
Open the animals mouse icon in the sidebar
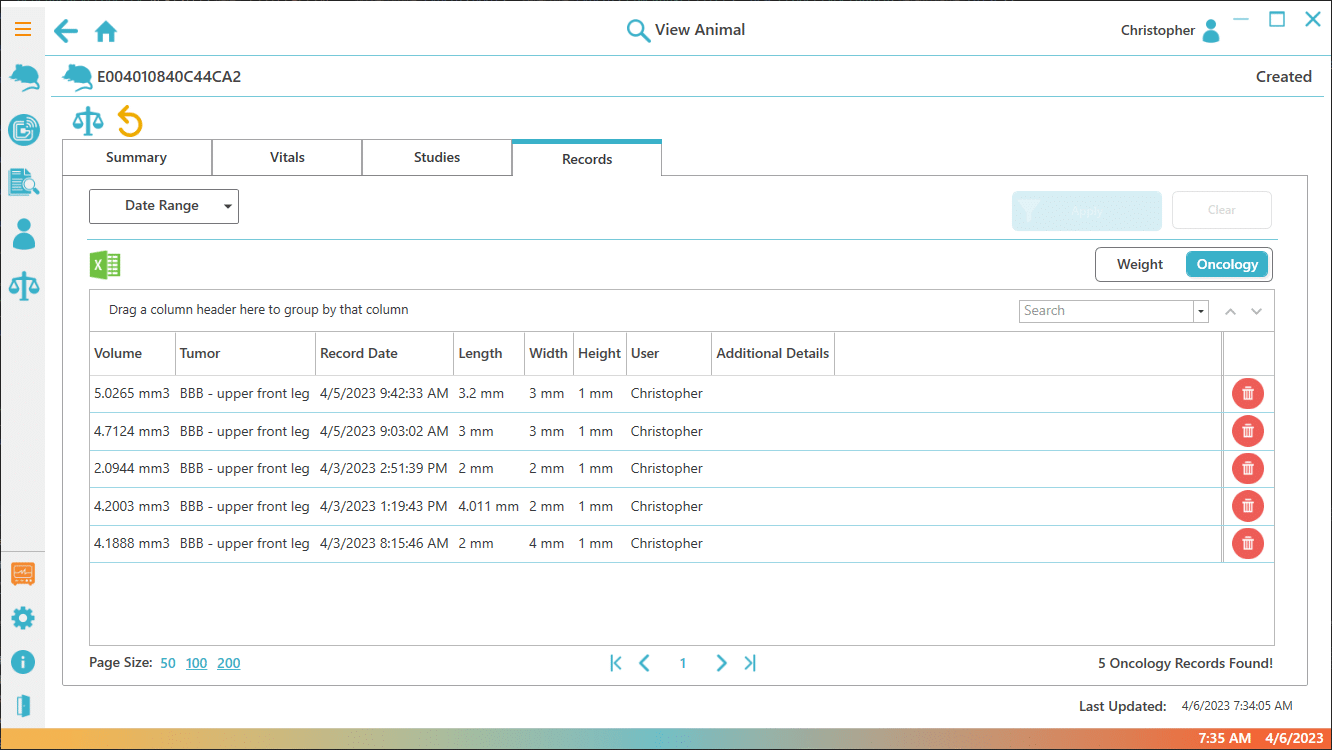pos(23,77)
